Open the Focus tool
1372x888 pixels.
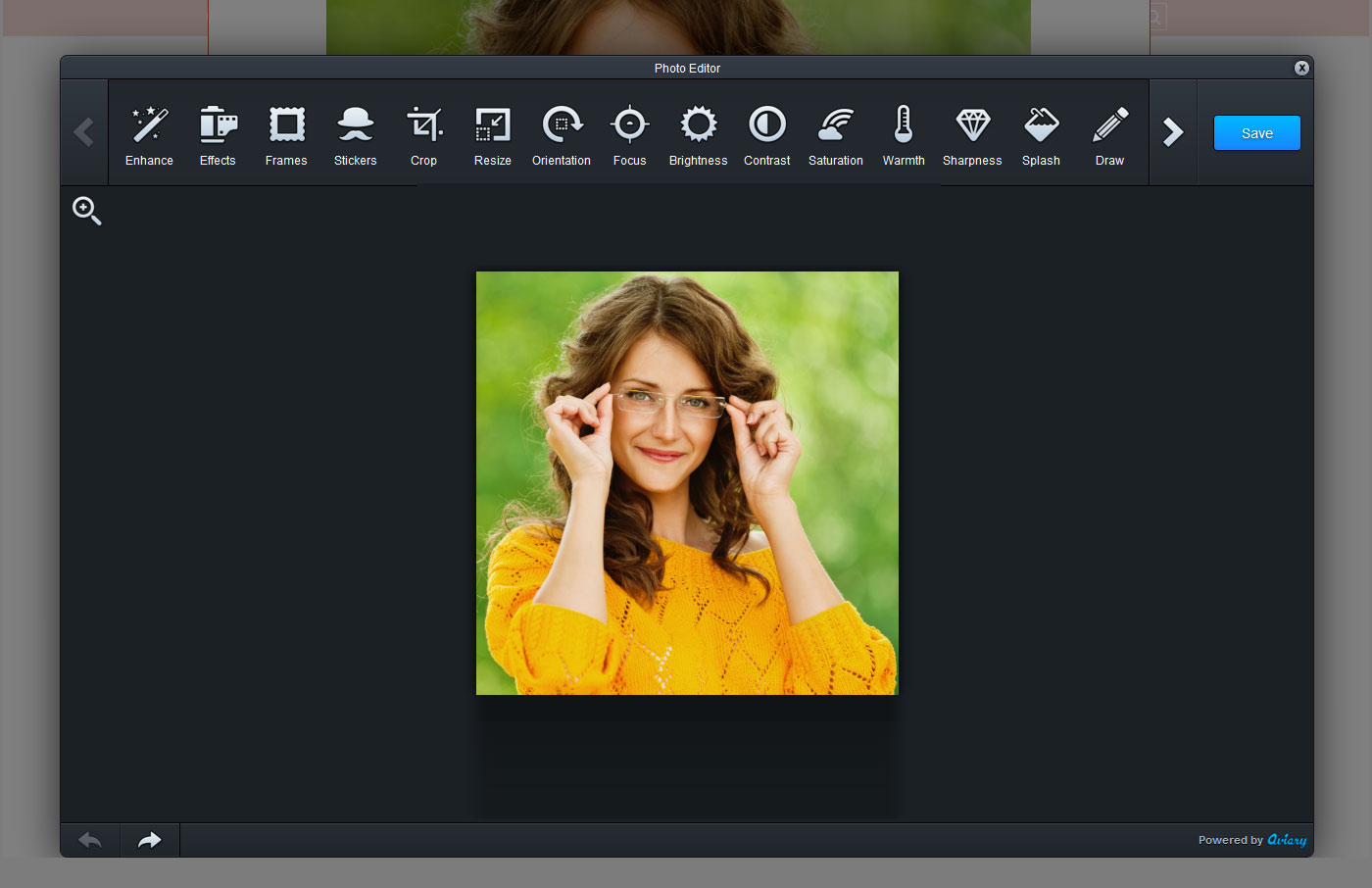coord(629,134)
